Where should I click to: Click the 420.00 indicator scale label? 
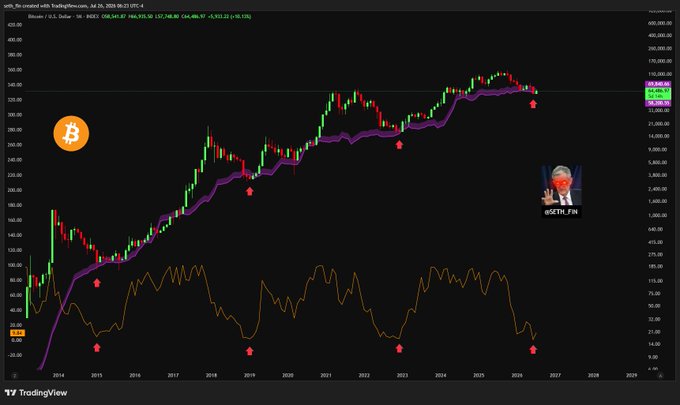pyautogui.click(x=15, y=25)
